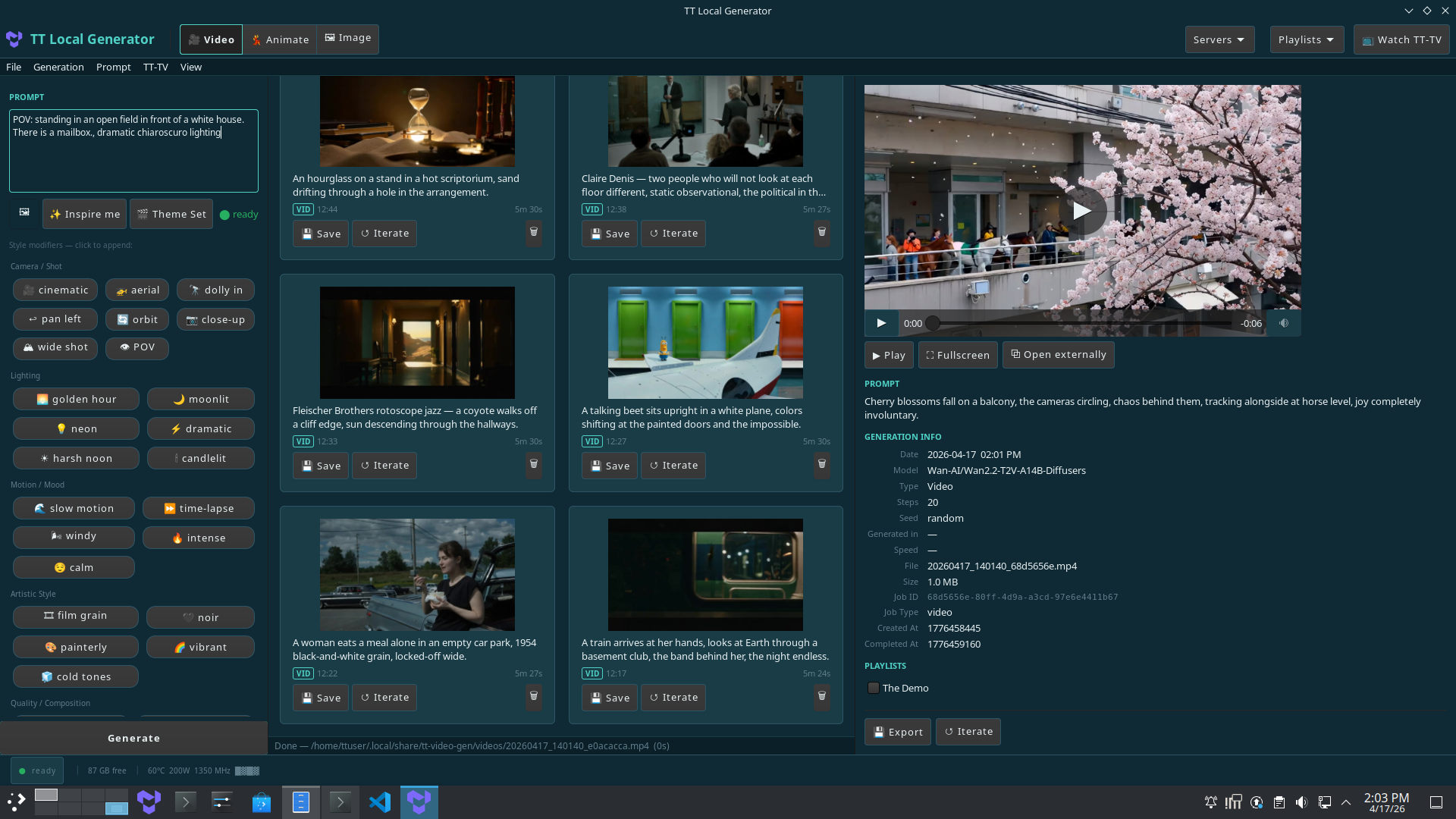Launch Visual Studio Code from the taskbar

[380, 802]
